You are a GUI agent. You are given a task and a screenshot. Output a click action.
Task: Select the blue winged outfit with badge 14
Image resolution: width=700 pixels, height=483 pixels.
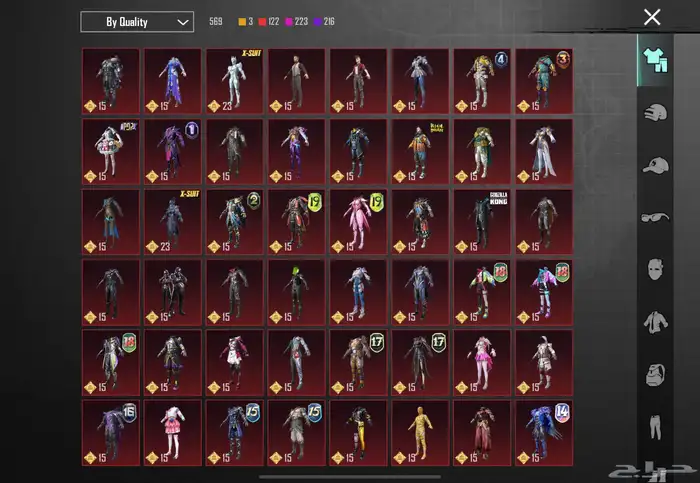(544, 433)
